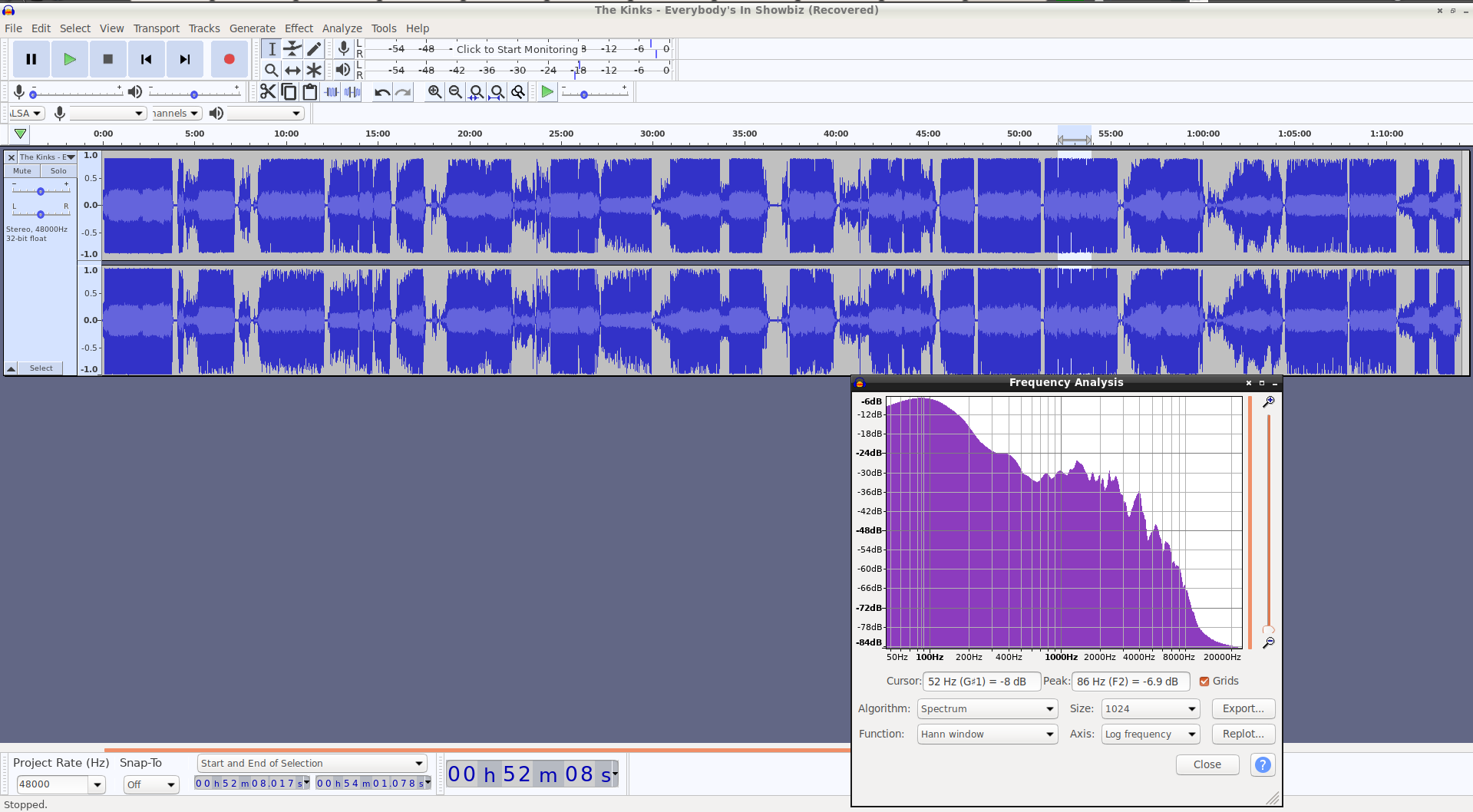Fit project to width icon
The width and height of the screenshot is (1473, 812).
[497, 92]
